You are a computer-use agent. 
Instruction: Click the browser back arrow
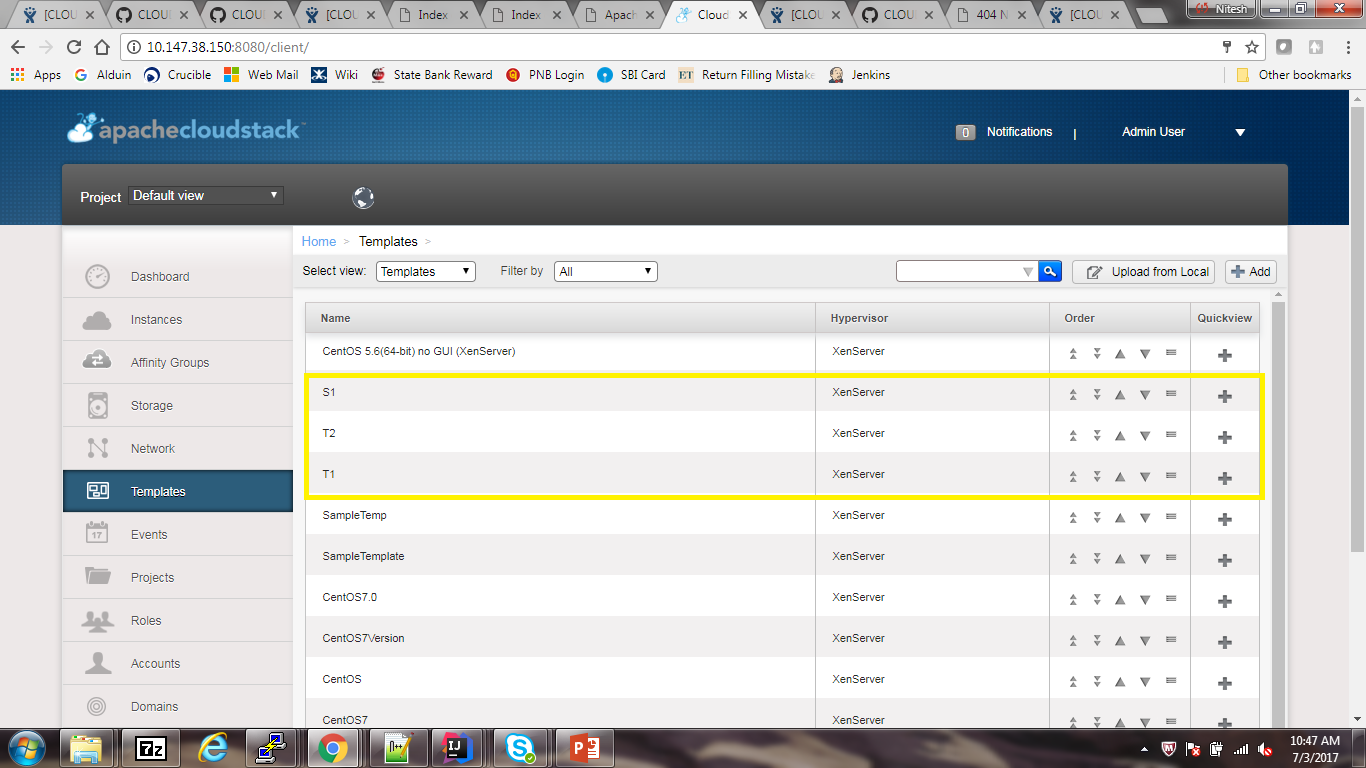coord(17,47)
